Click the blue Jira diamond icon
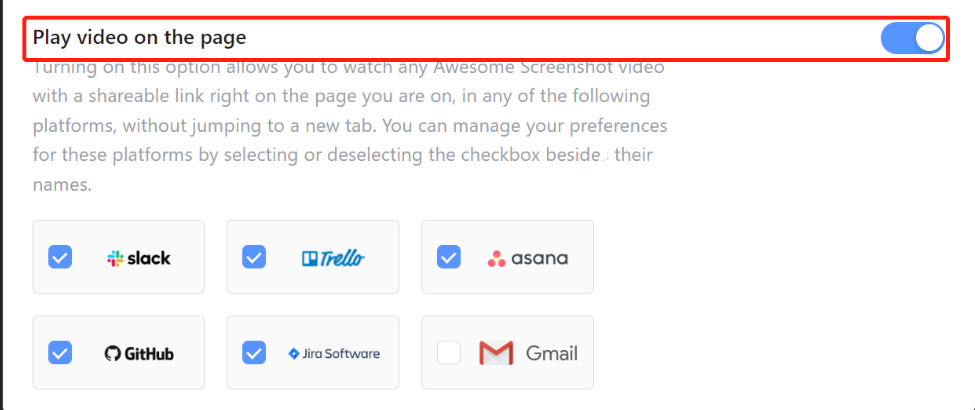 point(294,353)
